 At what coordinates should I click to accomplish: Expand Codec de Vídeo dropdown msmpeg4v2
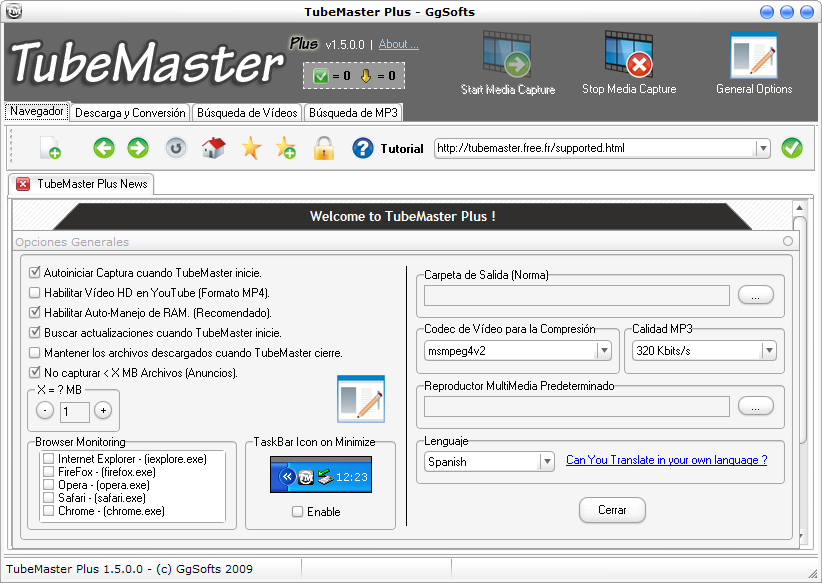click(x=604, y=351)
